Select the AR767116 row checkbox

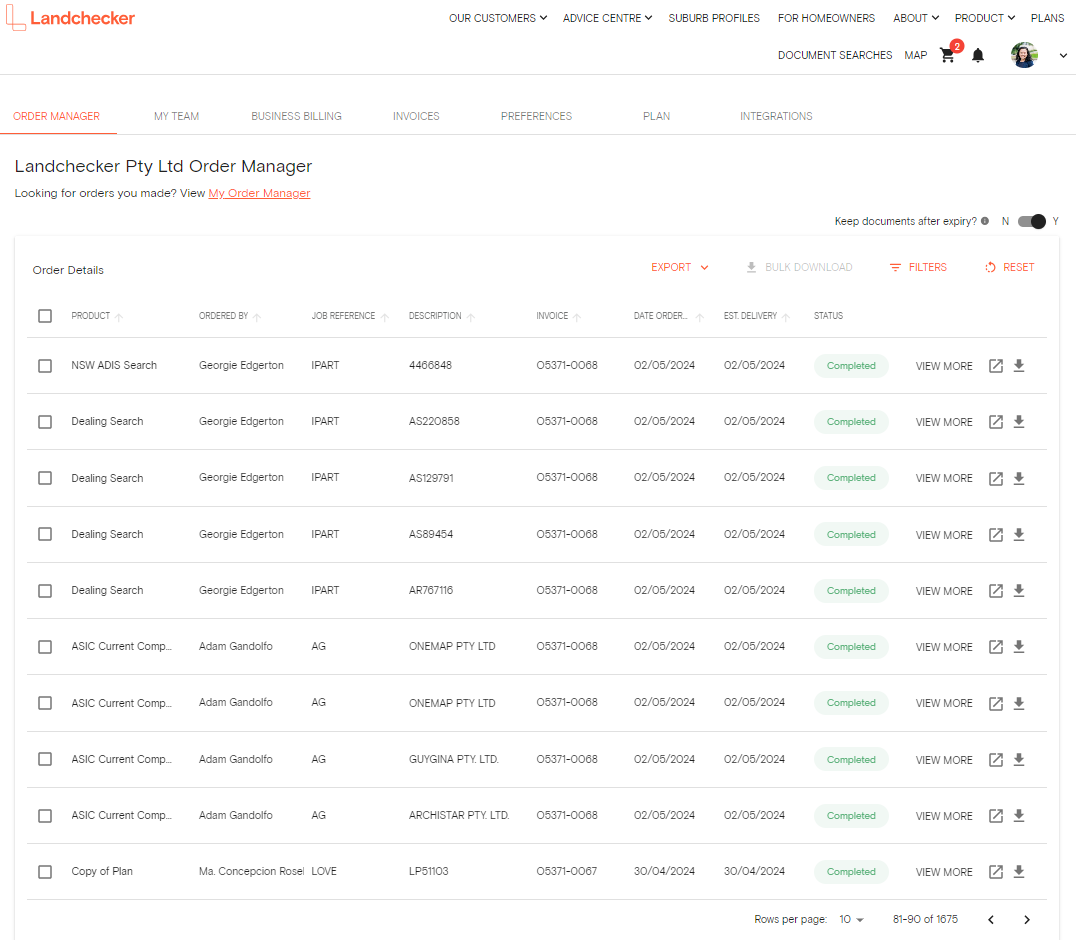45,591
